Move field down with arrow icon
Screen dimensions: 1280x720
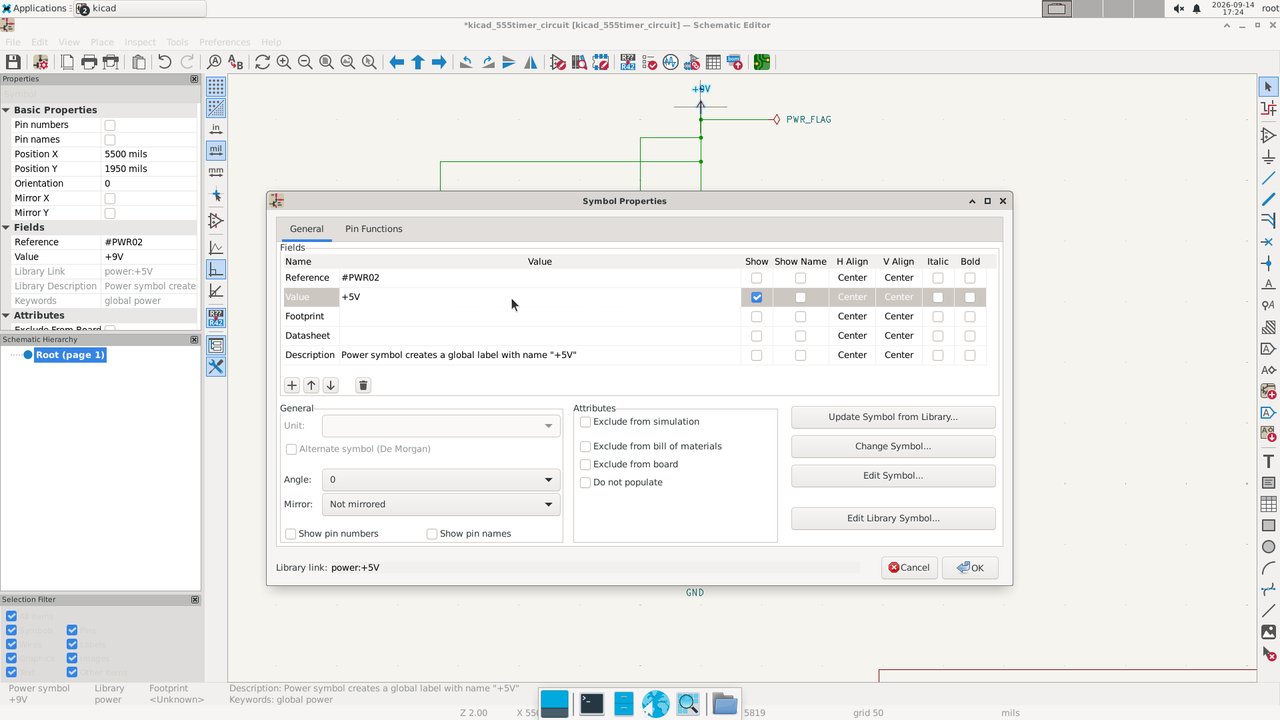click(330, 385)
